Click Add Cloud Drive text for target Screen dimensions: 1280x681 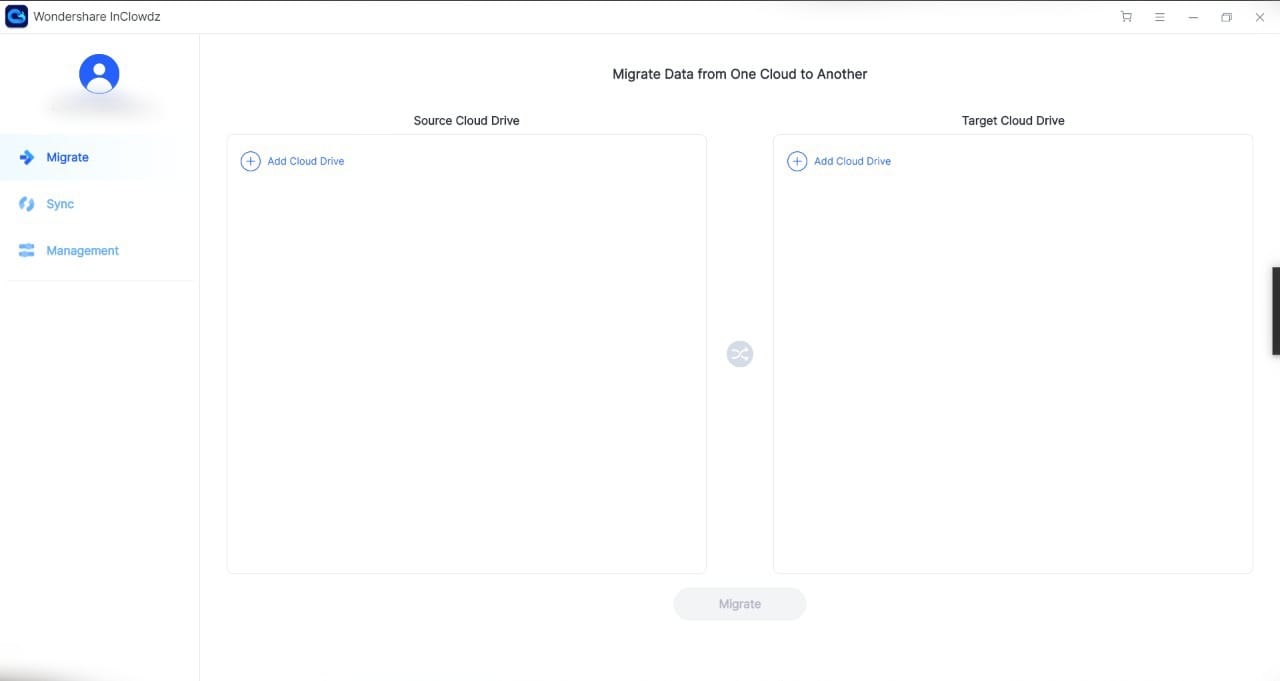852,161
